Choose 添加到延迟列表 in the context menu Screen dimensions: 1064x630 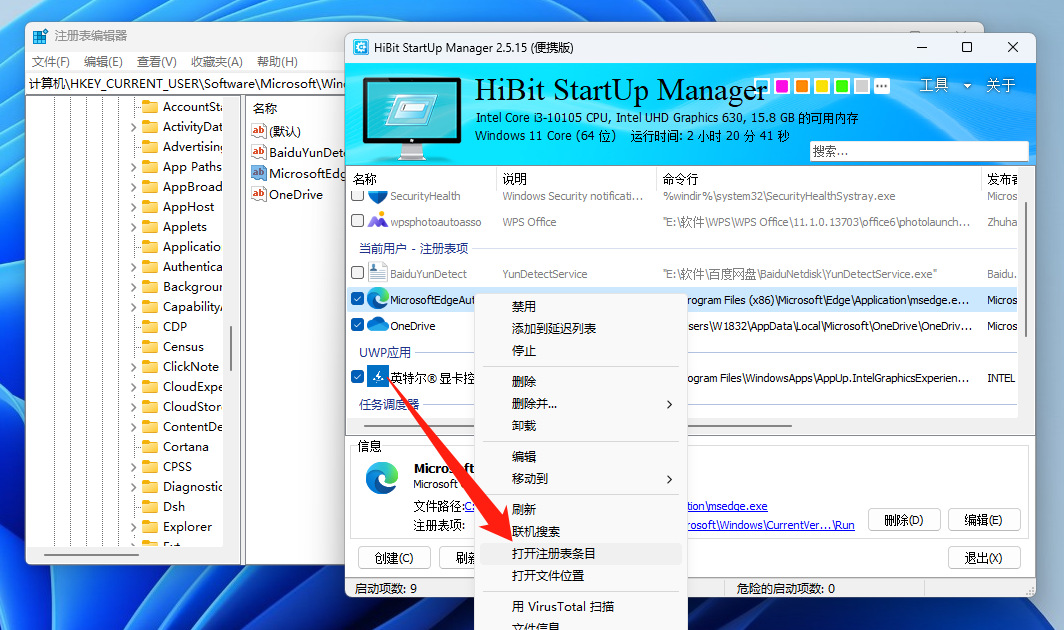[581, 329]
